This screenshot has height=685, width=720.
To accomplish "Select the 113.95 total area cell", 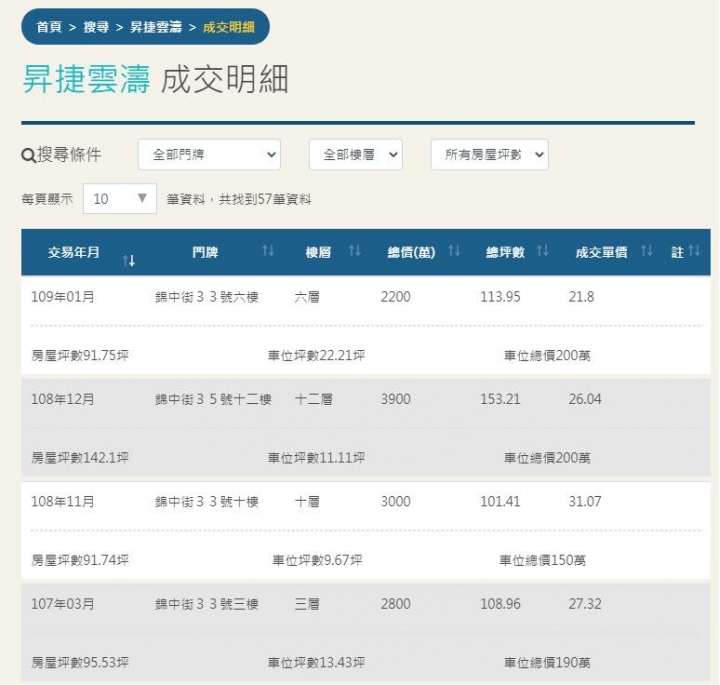I will [500, 297].
